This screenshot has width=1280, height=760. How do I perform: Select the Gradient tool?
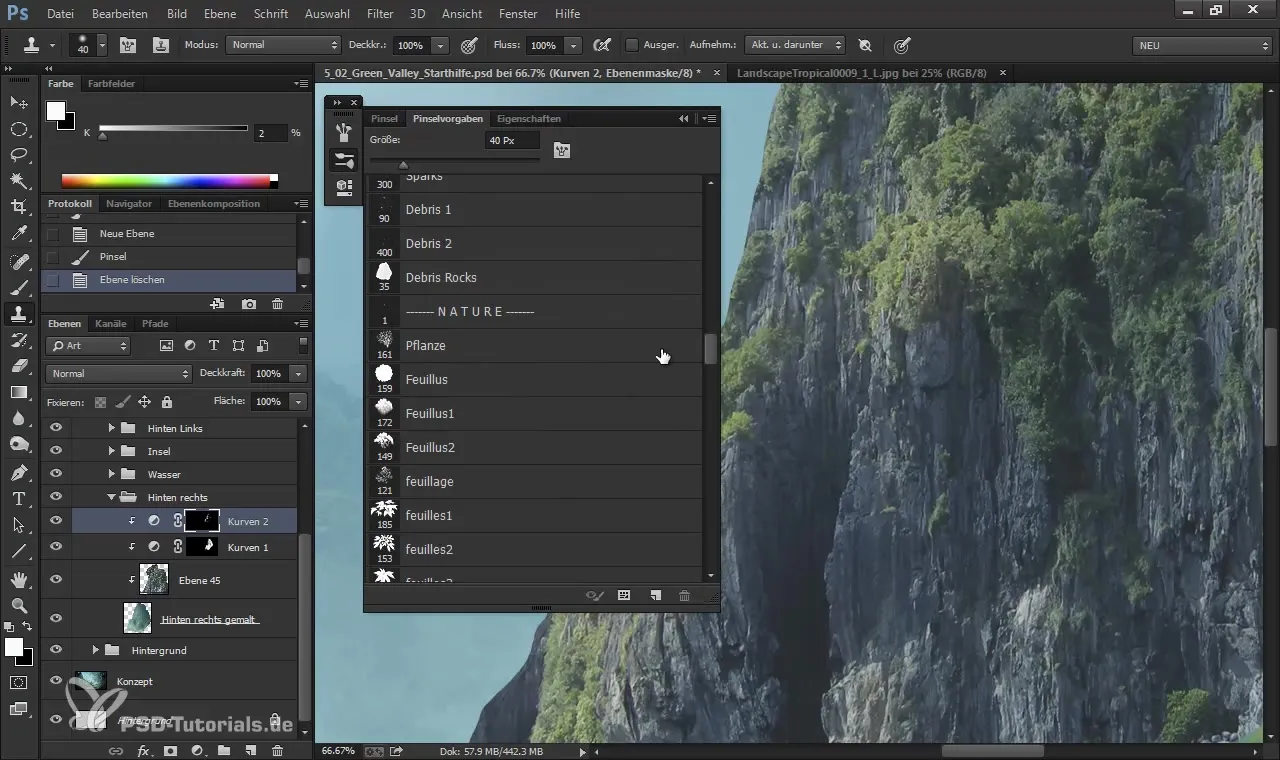click(x=19, y=391)
